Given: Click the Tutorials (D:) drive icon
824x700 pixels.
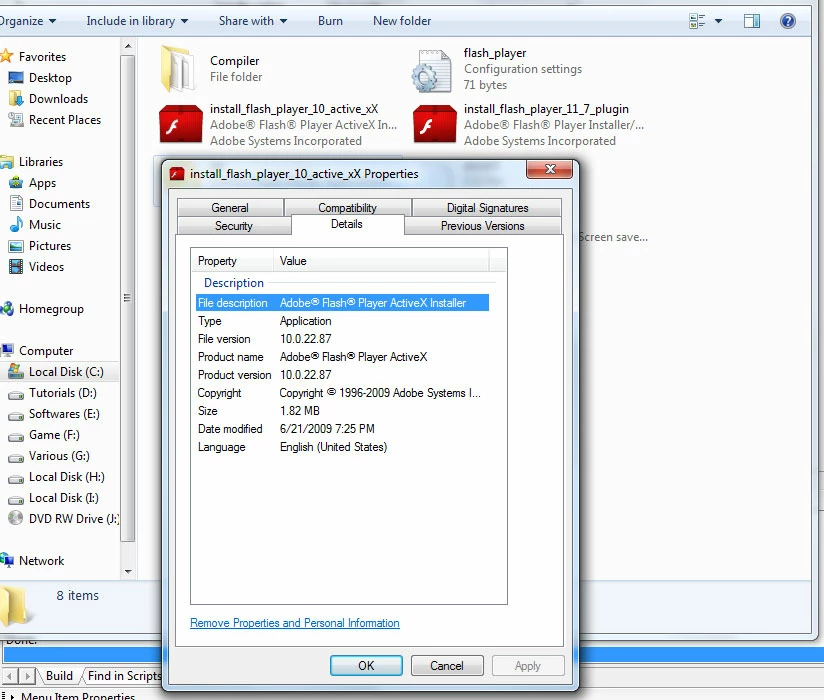Looking at the screenshot, I should pos(16,394).
